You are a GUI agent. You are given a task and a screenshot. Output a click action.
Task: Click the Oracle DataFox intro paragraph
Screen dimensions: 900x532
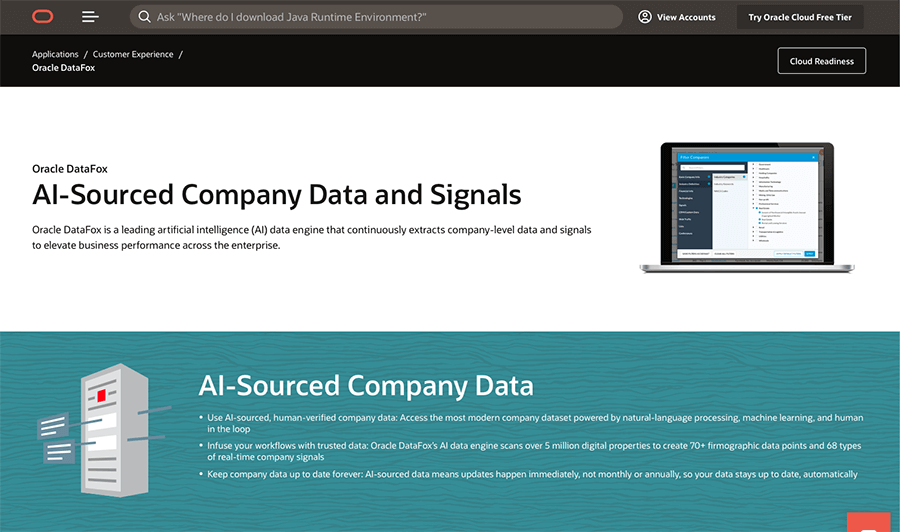pos(312,238)
